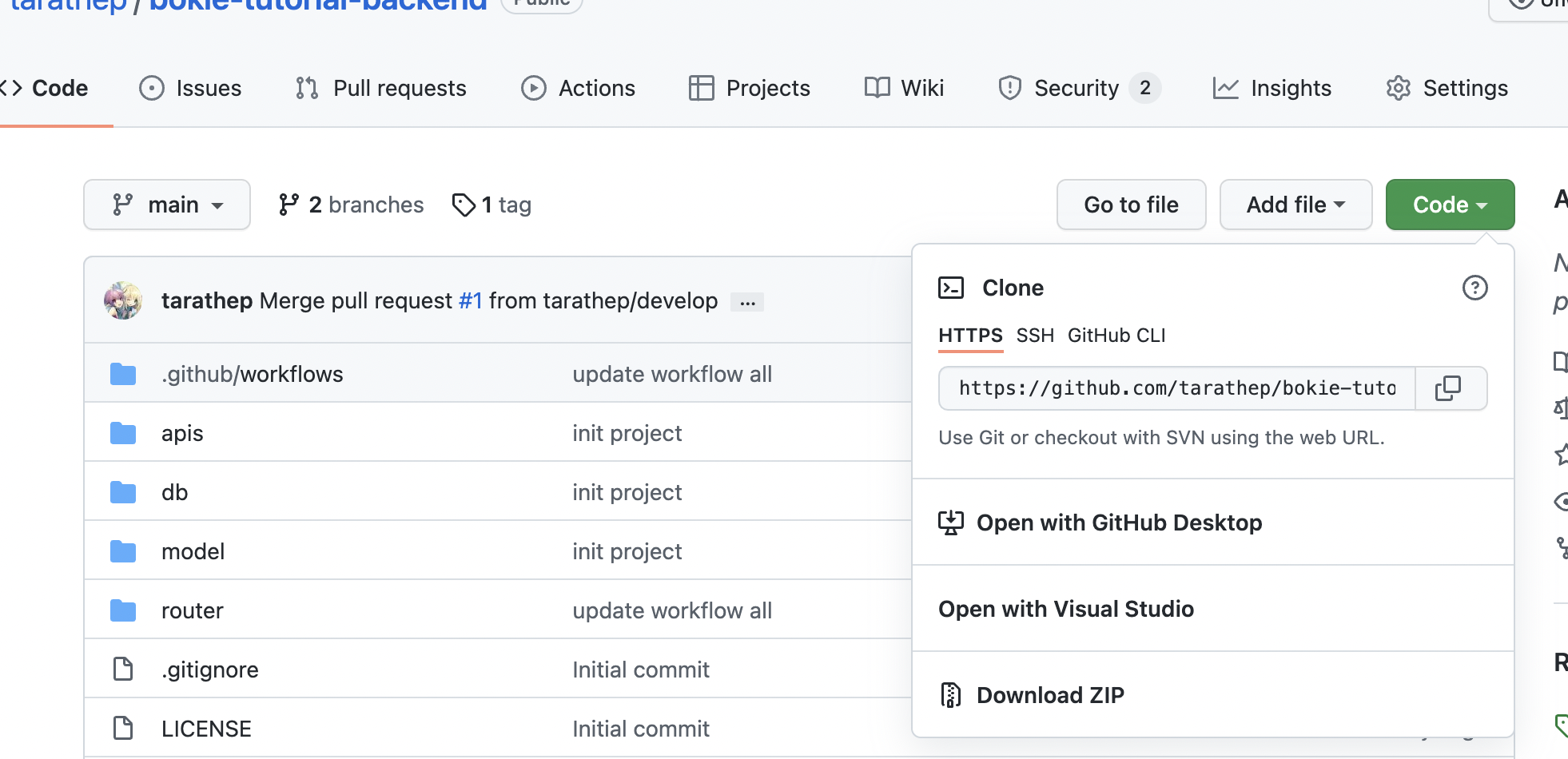This screenshot has width=1568, height=759.
Task: Click the GitHub Desktop download icon
Action: click(x=951, y=523)
